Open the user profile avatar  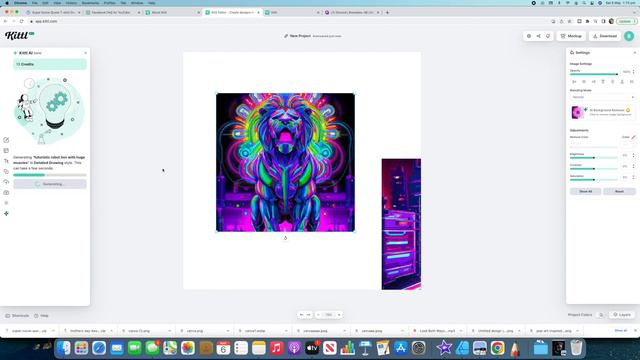[629, 36]
